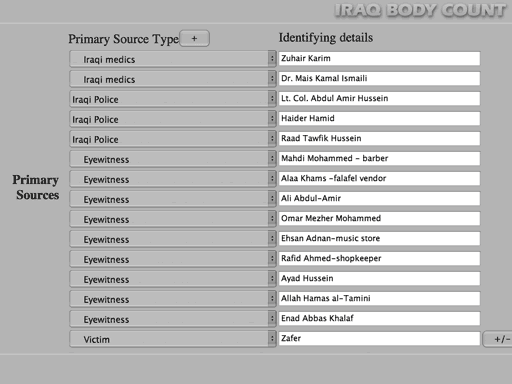Screen dimensions: 512x384
Task: Open the Eyewitness dropdown beside Mahdi Mohammed
Action: click(173, 159)
